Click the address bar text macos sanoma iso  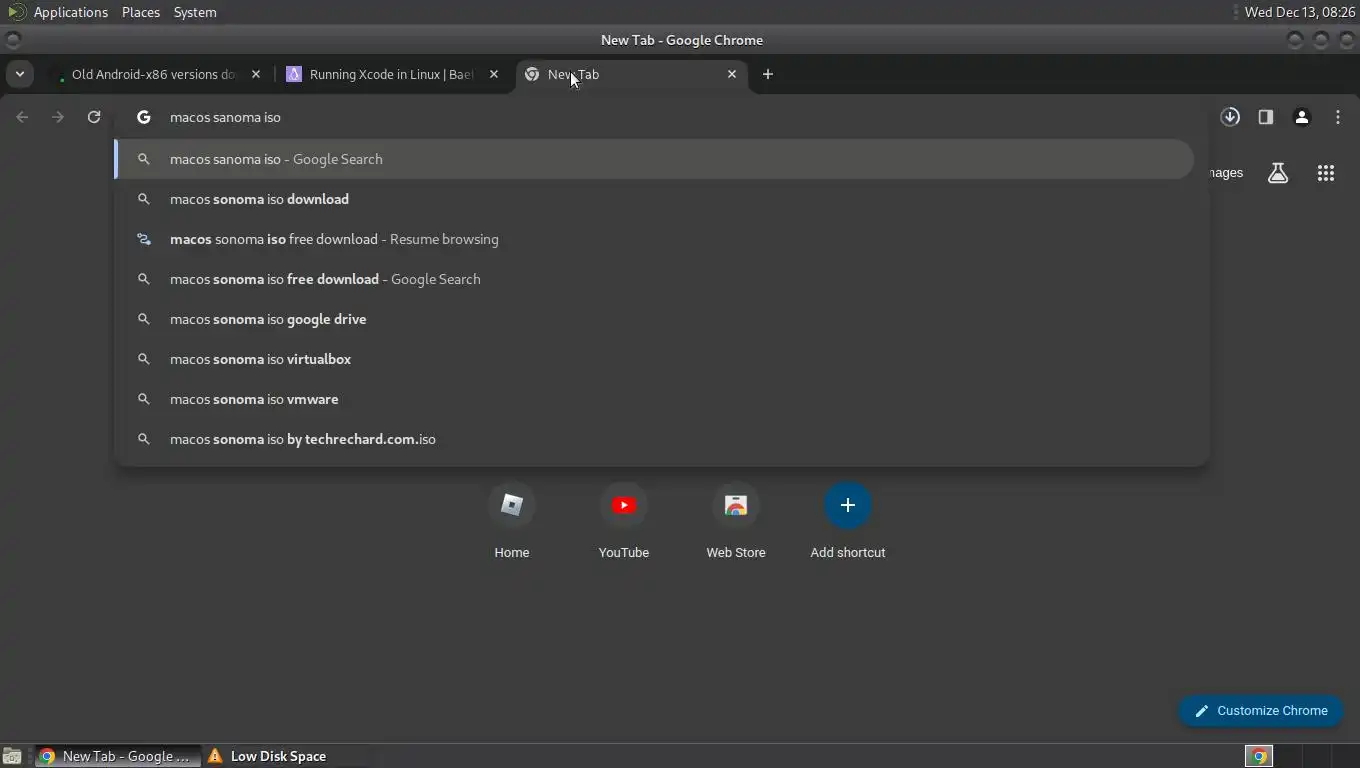(x=225, y=117)
